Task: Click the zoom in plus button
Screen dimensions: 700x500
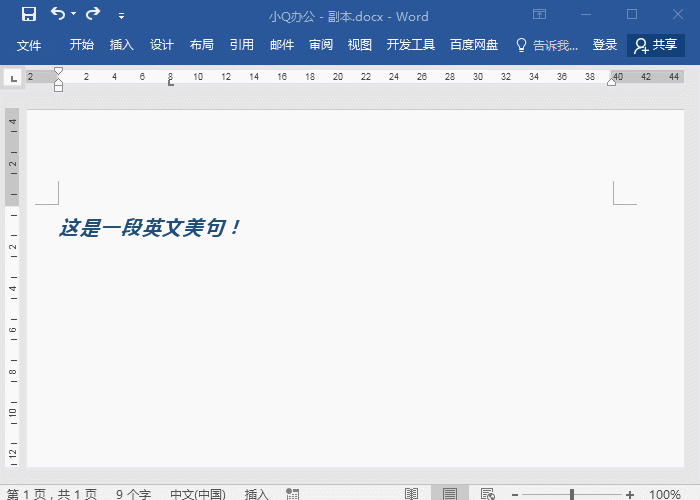Action: (x=630, y=495)
